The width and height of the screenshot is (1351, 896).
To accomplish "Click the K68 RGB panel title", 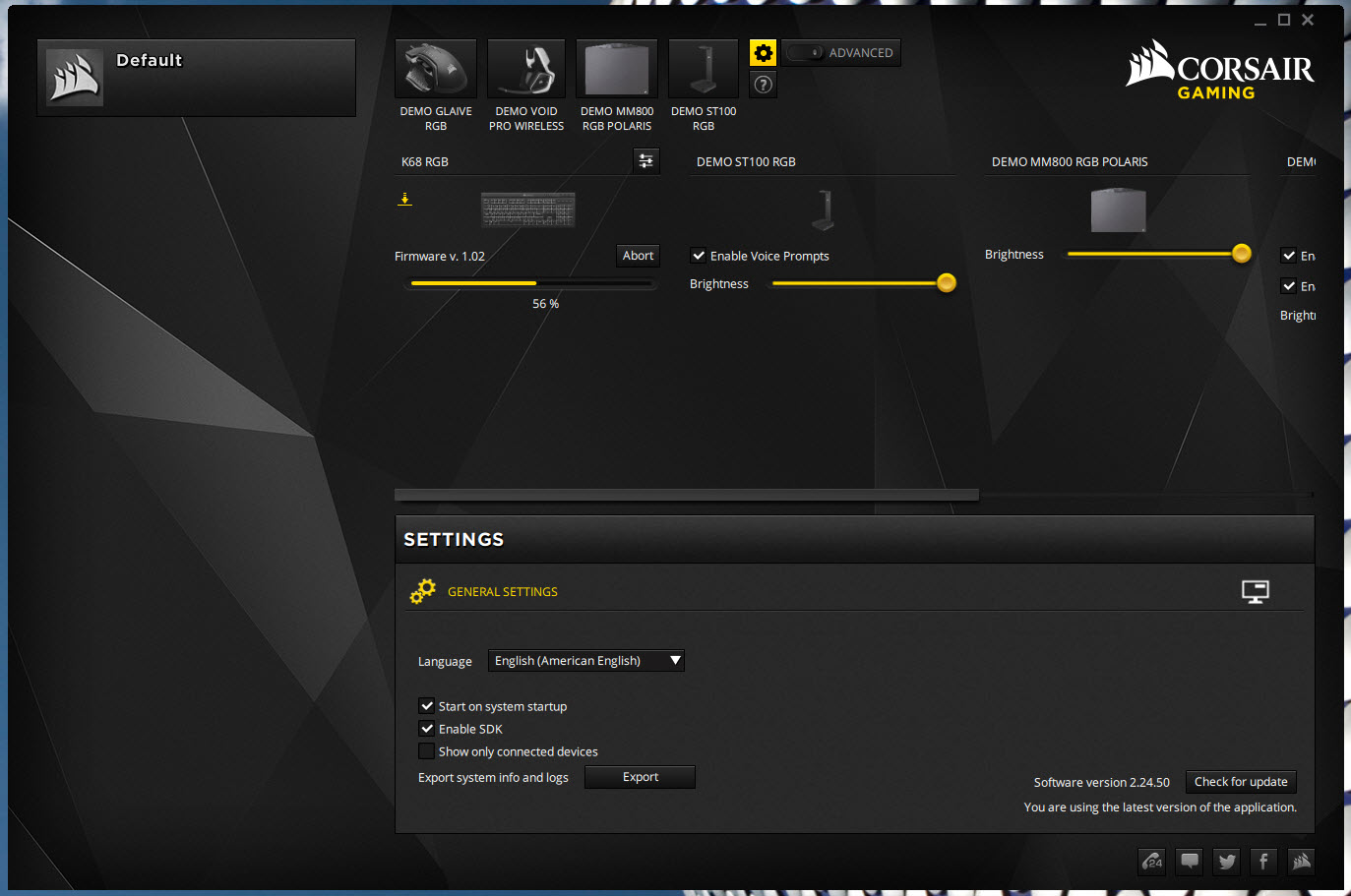I will [x=425, y=162].
